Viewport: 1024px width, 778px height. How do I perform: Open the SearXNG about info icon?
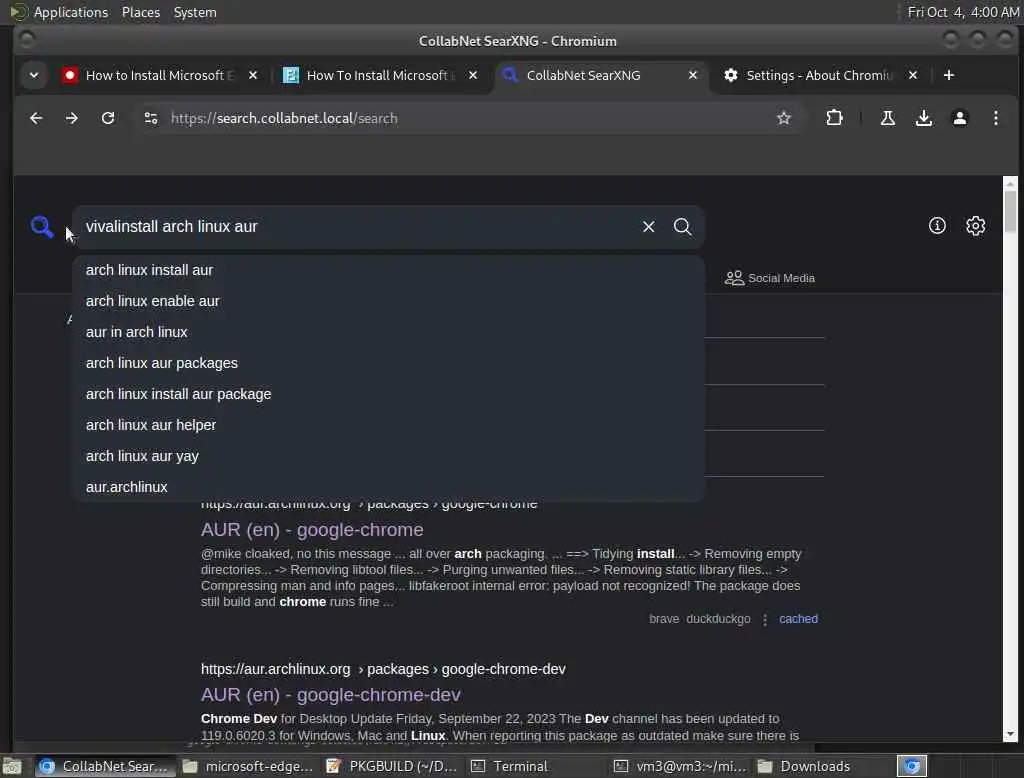tap(937, 226)
